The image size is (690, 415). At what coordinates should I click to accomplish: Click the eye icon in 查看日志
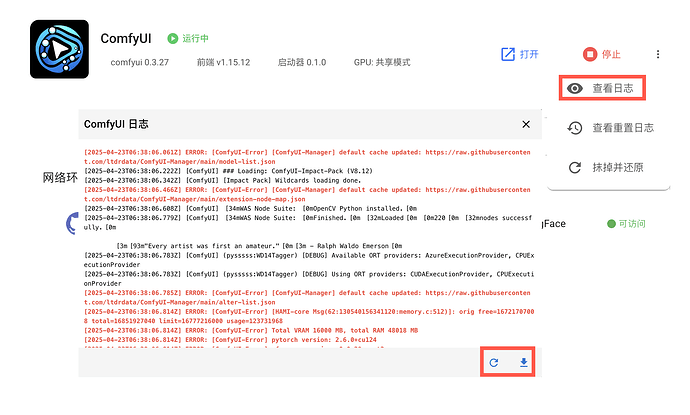575,88
